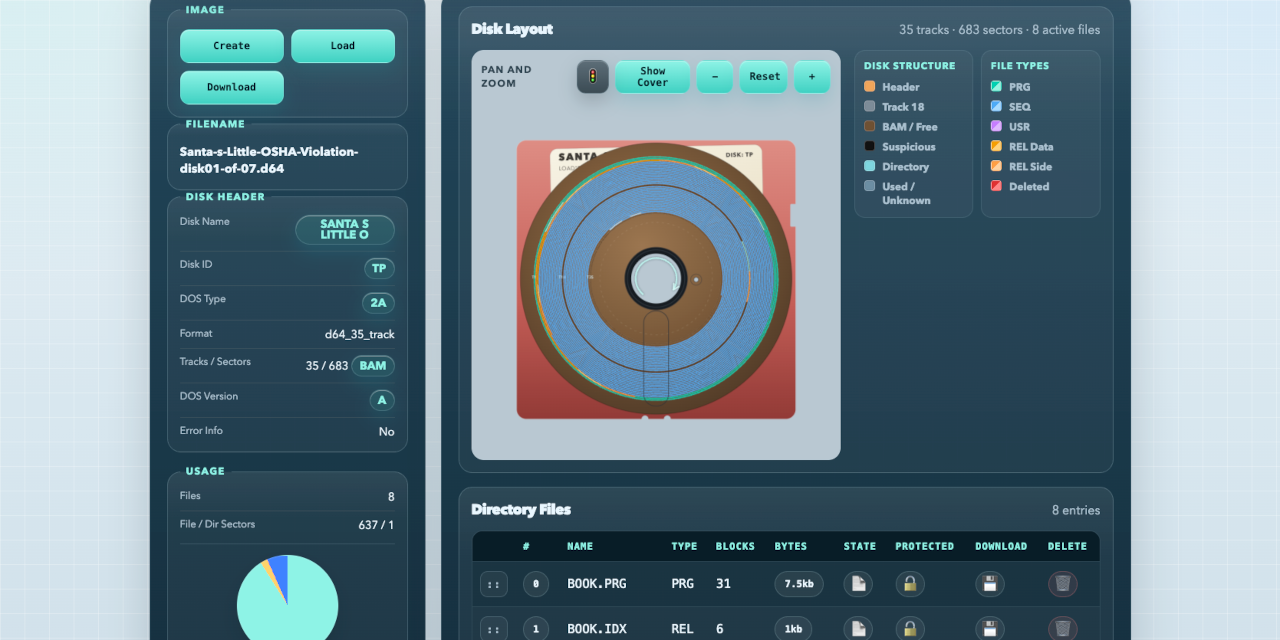Click the floppy disk layout image
1280x640 pixels.
tap(656, 279)
